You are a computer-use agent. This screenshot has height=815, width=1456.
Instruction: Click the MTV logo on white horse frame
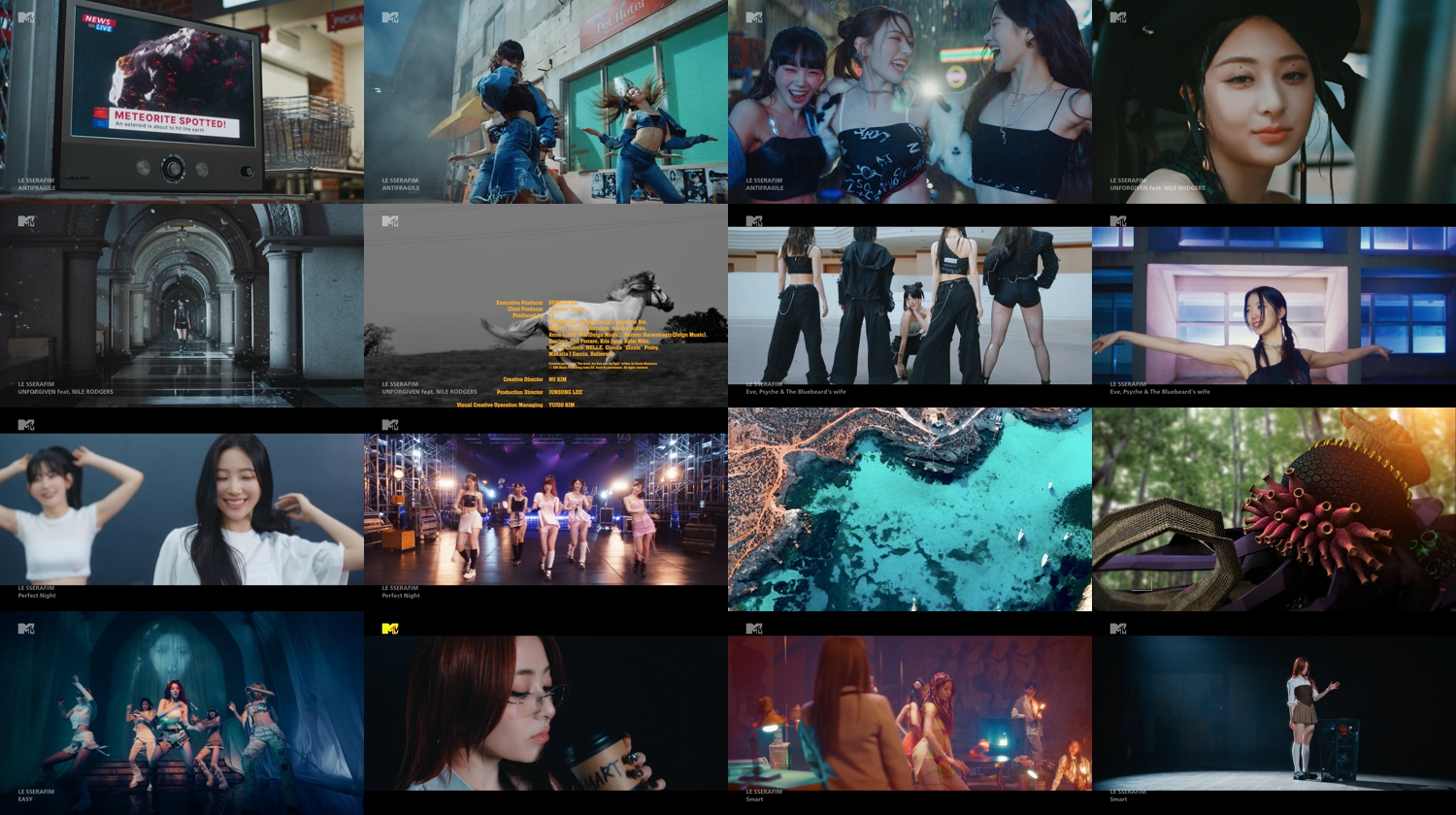(390, 221)
